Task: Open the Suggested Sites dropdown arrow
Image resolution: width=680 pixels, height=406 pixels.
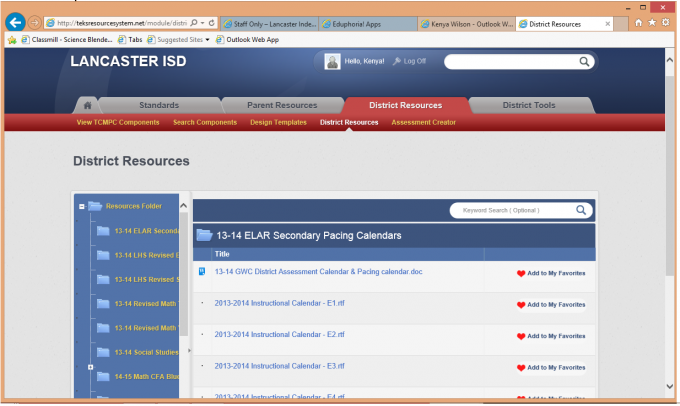Action: tap(207, 40)
